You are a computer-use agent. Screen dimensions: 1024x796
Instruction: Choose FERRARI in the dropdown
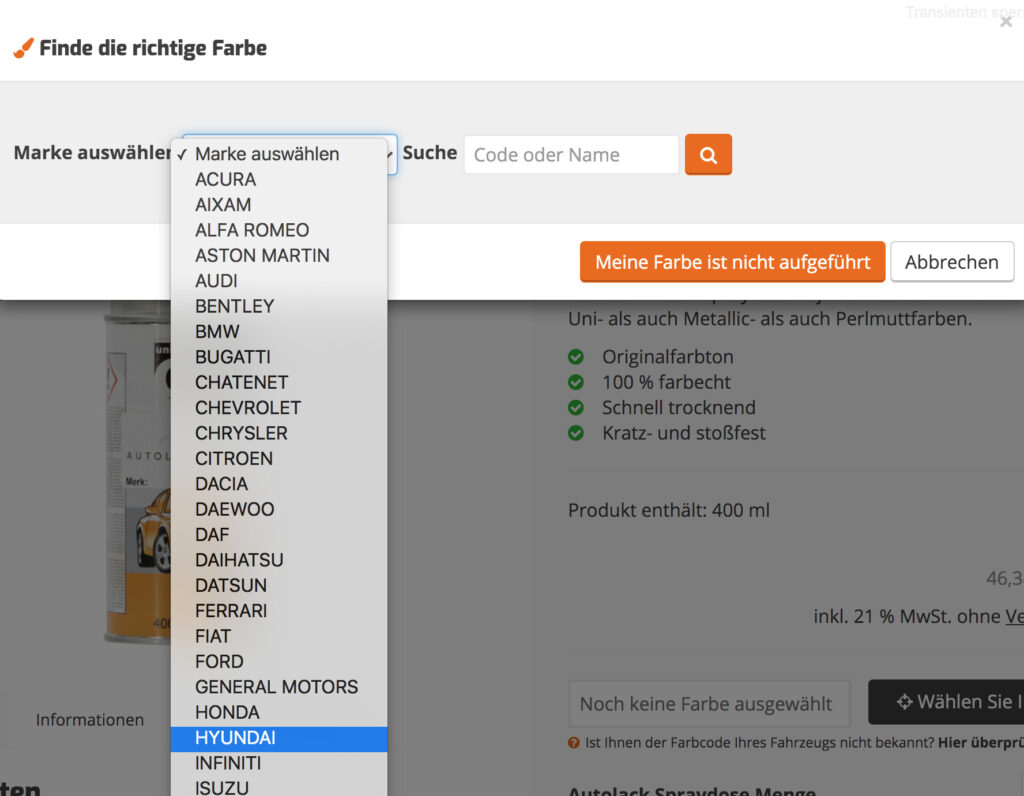coord(279,611)
